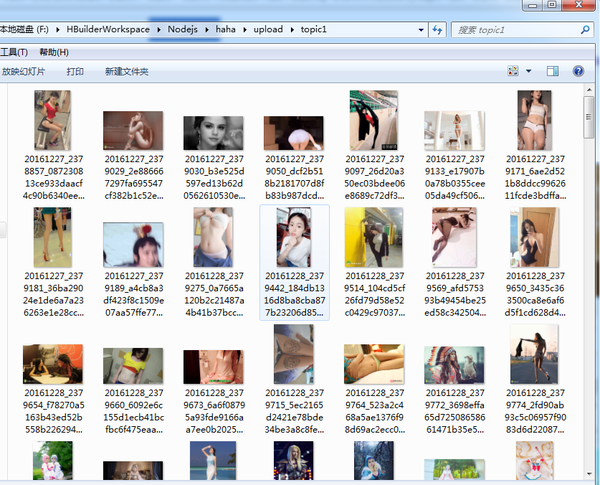600x485 pixels.
Task: Select thumbnail of file 20161227_2379171
Action: [535, 120]
